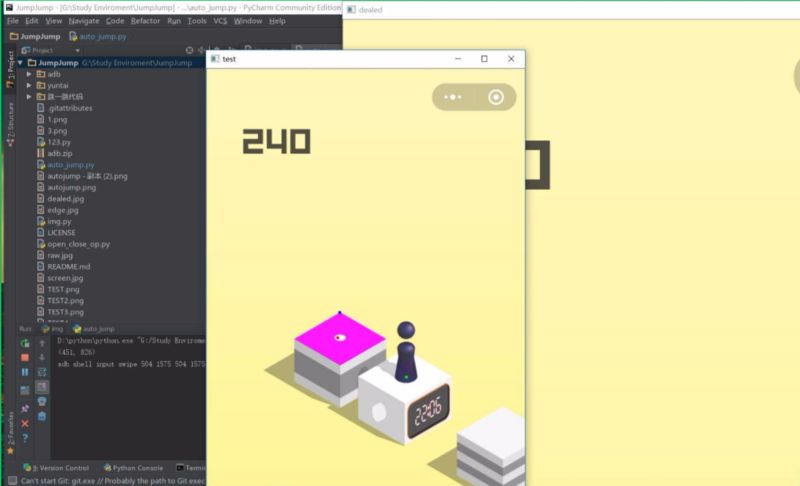Click the clear-all trash icon in Run console
Viewport: 800px width, 486px height.
(x=42, y=416)
